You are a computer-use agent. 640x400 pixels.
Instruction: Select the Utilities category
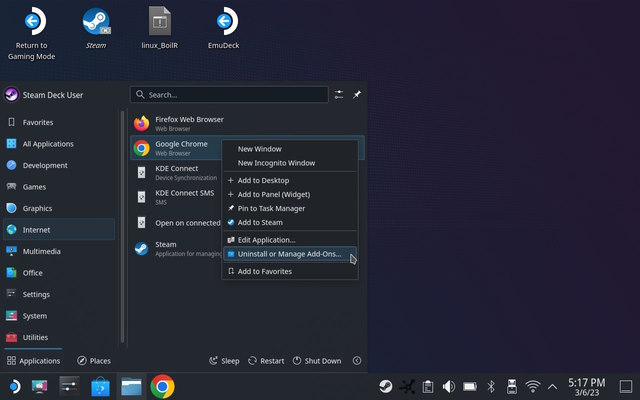pyautogui.click(x=59, y=337)
